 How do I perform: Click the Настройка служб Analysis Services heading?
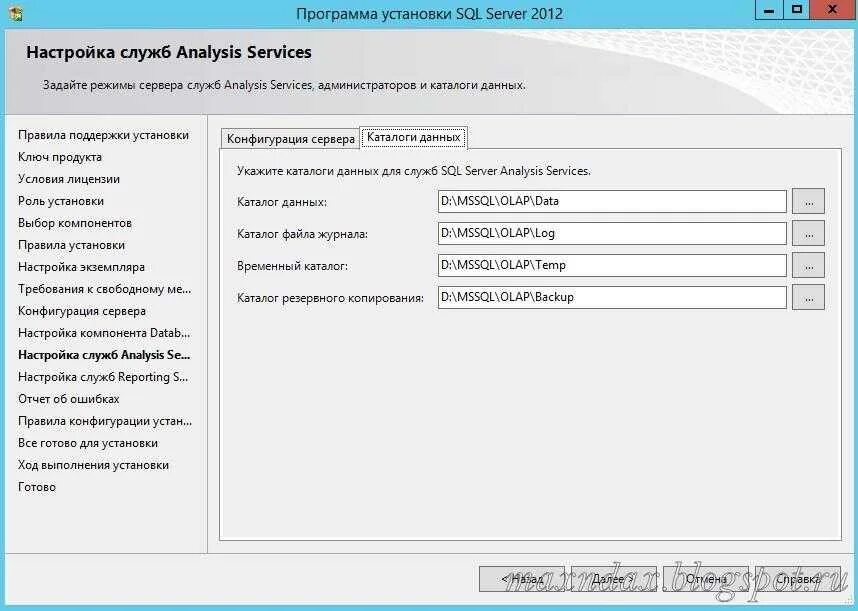click(x=169, y=53)
